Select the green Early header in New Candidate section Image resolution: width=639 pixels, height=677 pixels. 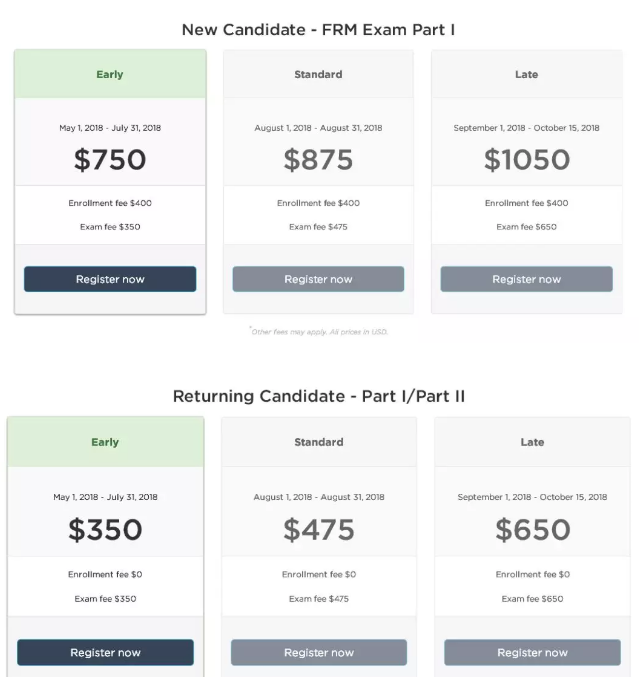(110, 74)
